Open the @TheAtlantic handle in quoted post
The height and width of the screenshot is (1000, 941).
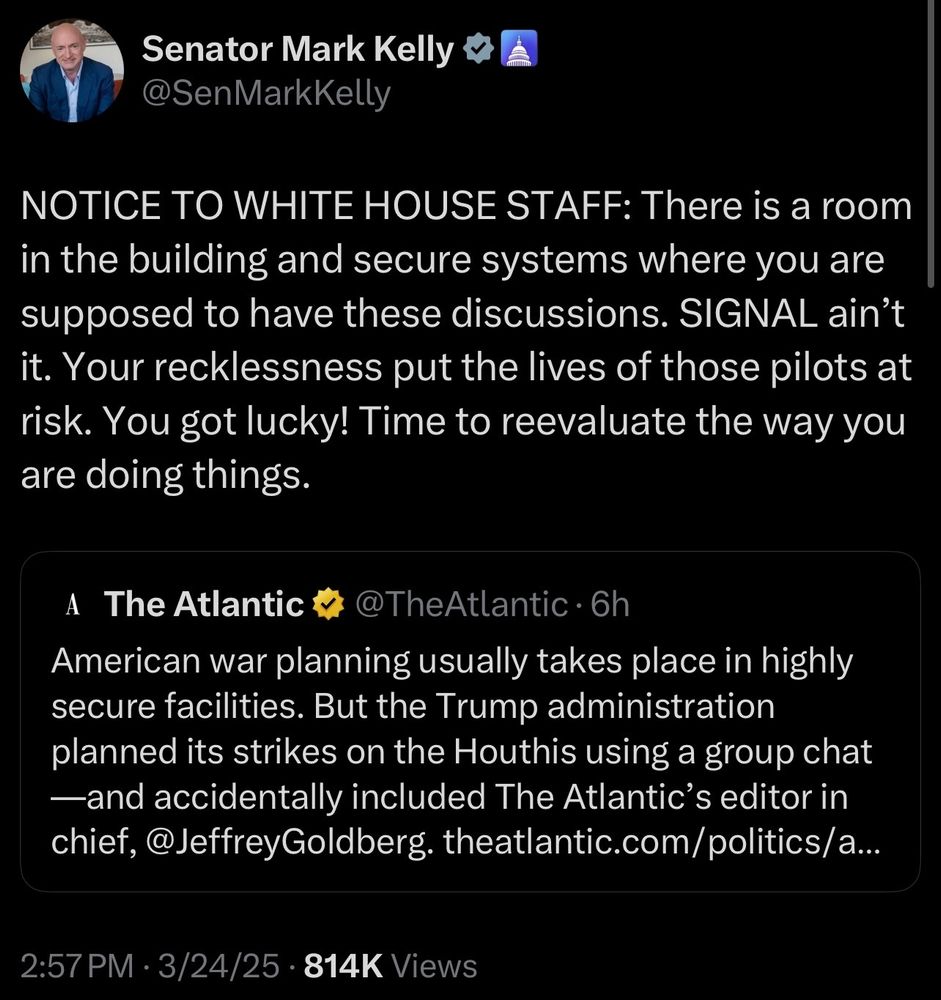tap(461, 604)
